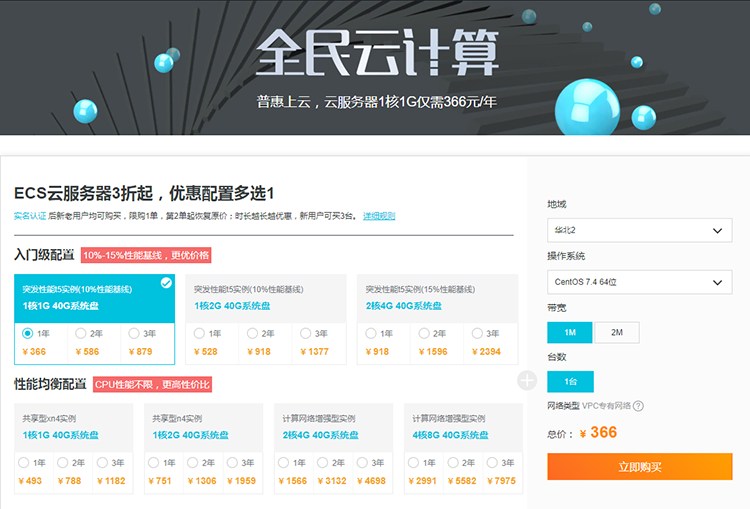Choose 1年 ¥751 shared n4 plan

click(x=154, y=462)
